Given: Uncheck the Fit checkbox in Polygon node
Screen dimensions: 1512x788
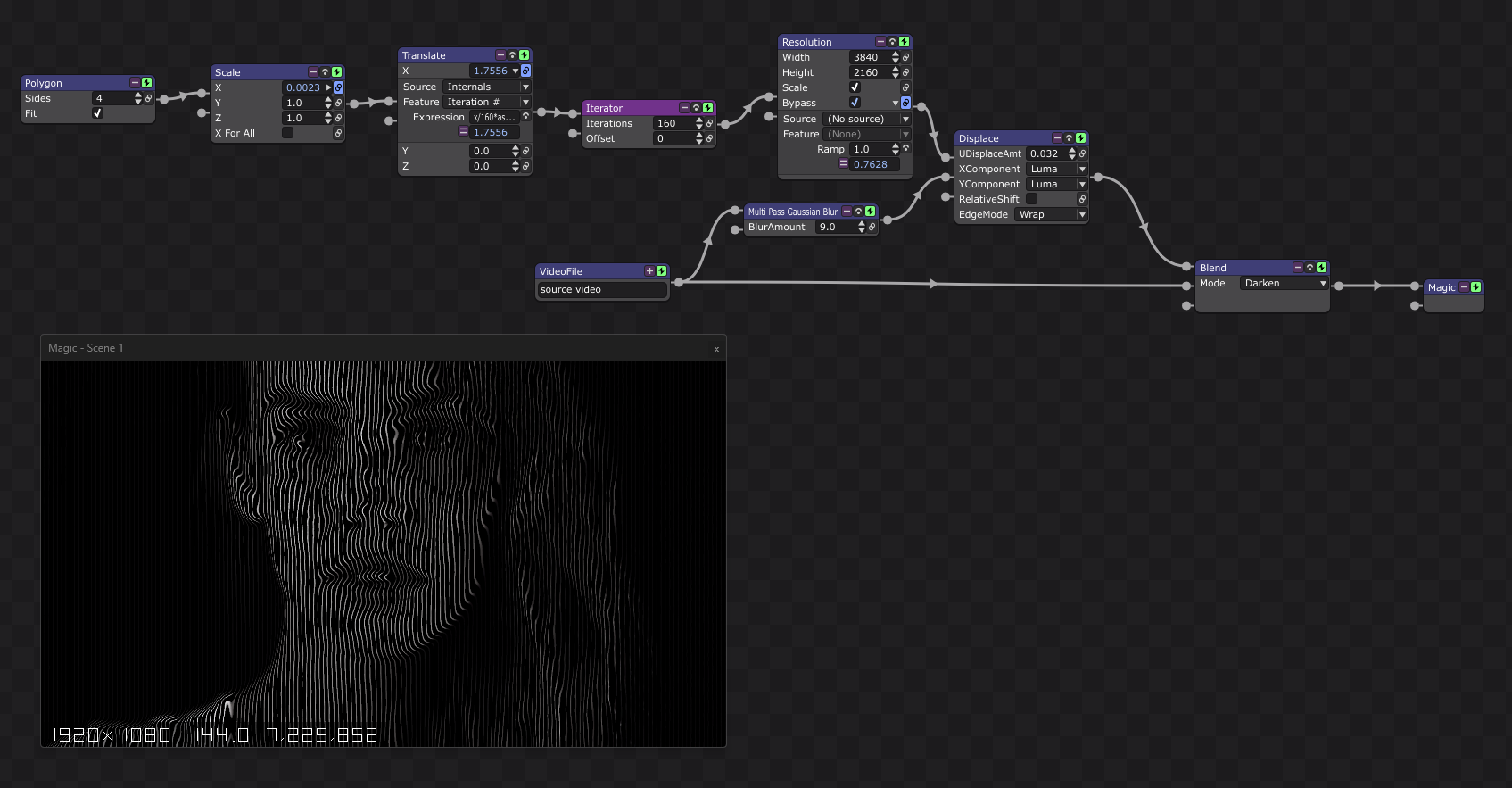Looking at the screenshot, I should (97, 113).
